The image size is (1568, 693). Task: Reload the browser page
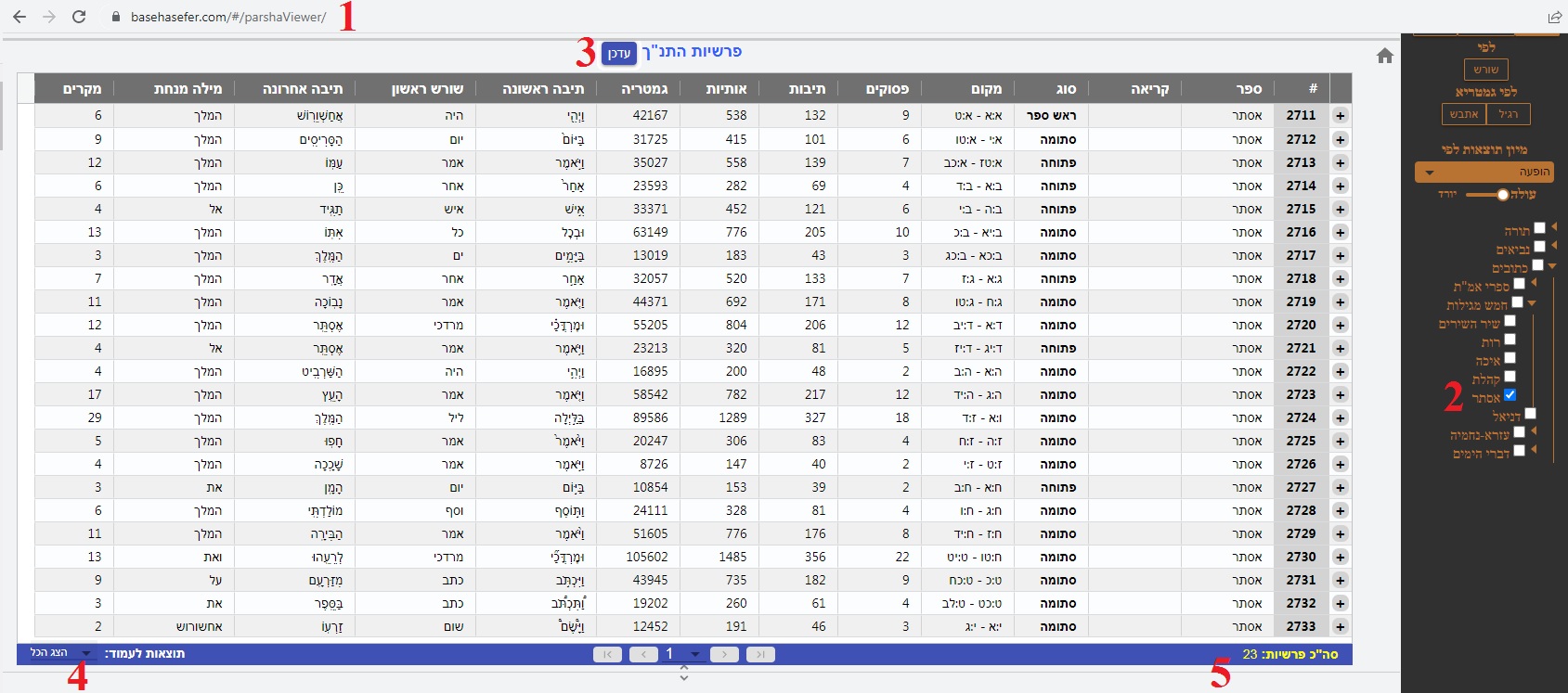click(79, 17)
